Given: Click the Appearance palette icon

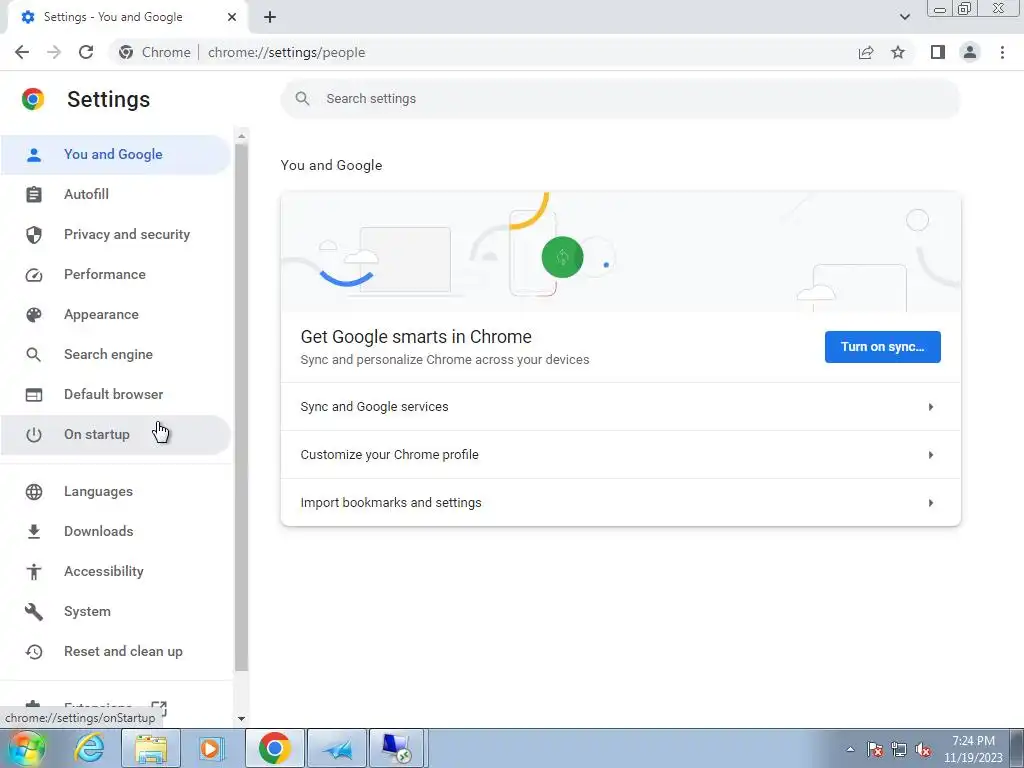Looking at the screenshot, I should 33,315.
